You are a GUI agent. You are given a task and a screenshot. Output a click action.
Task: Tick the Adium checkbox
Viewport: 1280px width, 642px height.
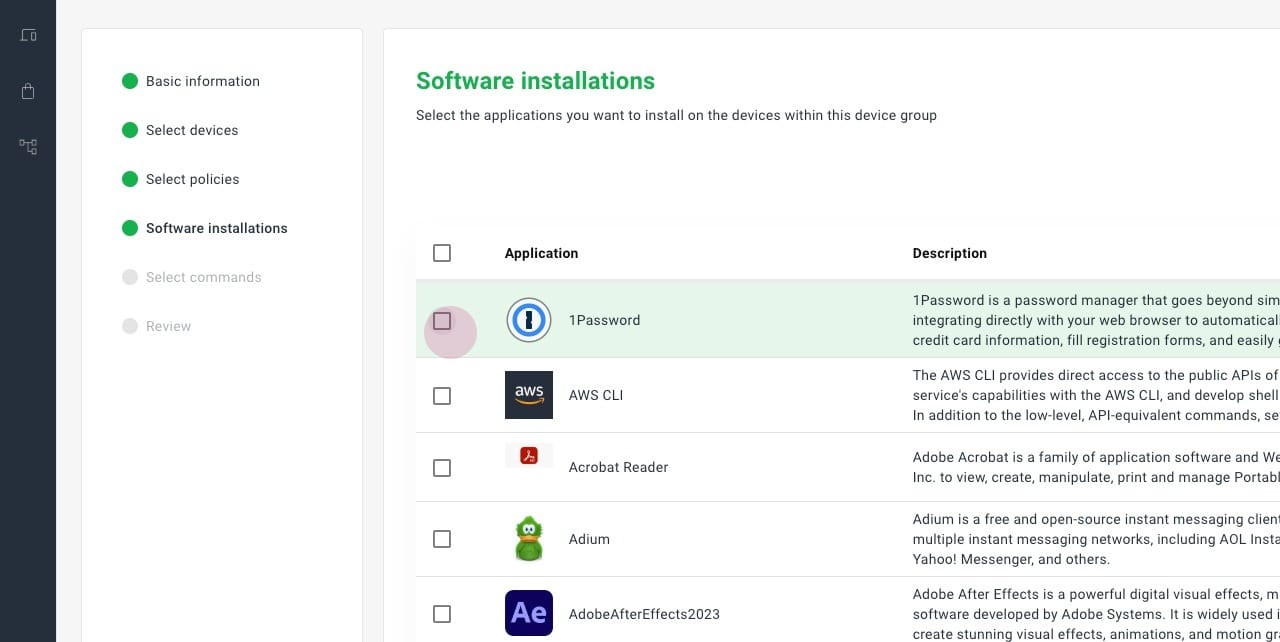pyautogui.click(x=442, y=539)
